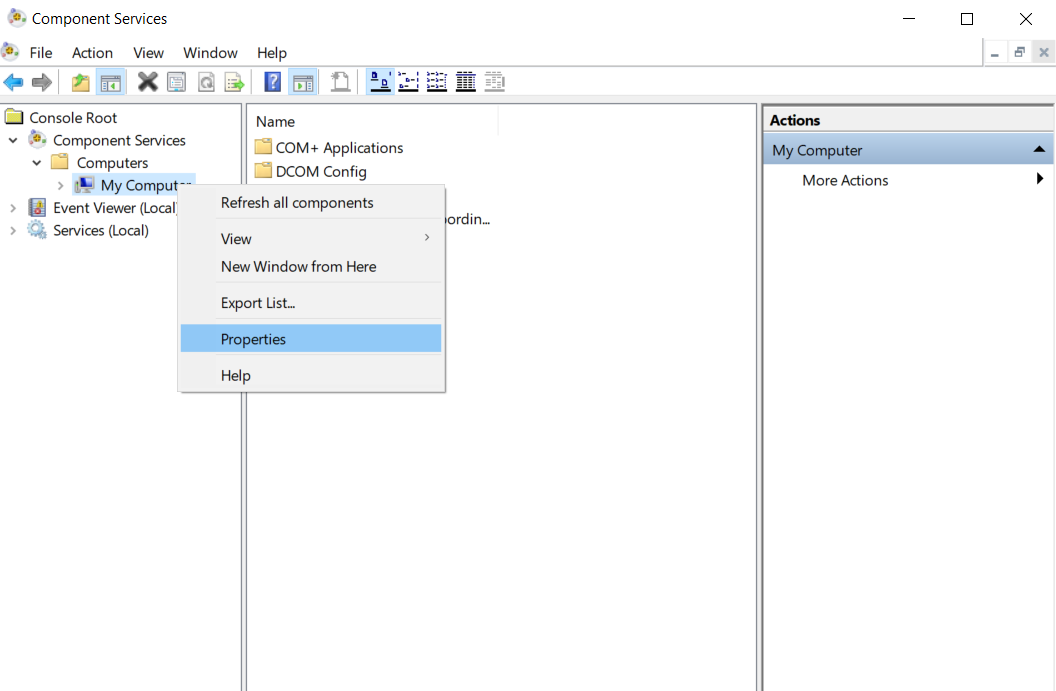The height and width of the screenshot is (691, 1056).
Task: Click the blue Back arrow in toolbar
Action: pos(13,82)
